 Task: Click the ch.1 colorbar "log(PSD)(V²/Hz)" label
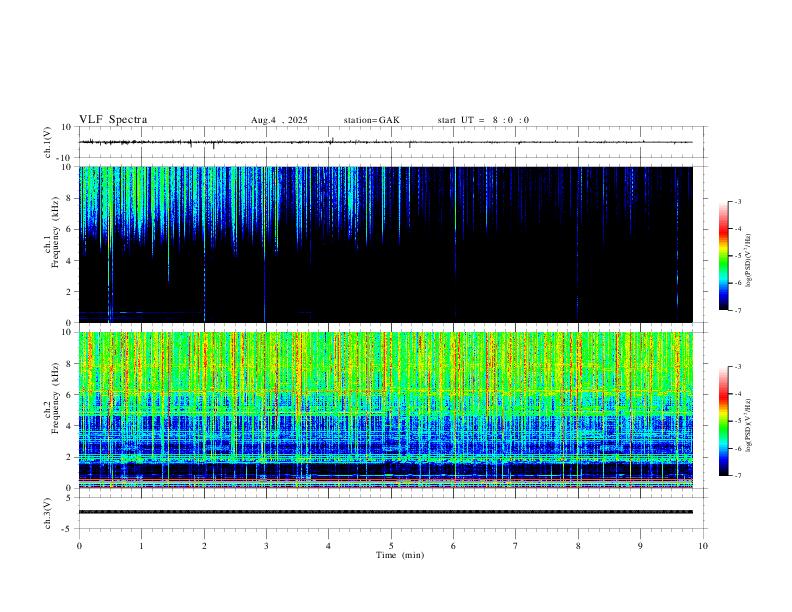749,260
